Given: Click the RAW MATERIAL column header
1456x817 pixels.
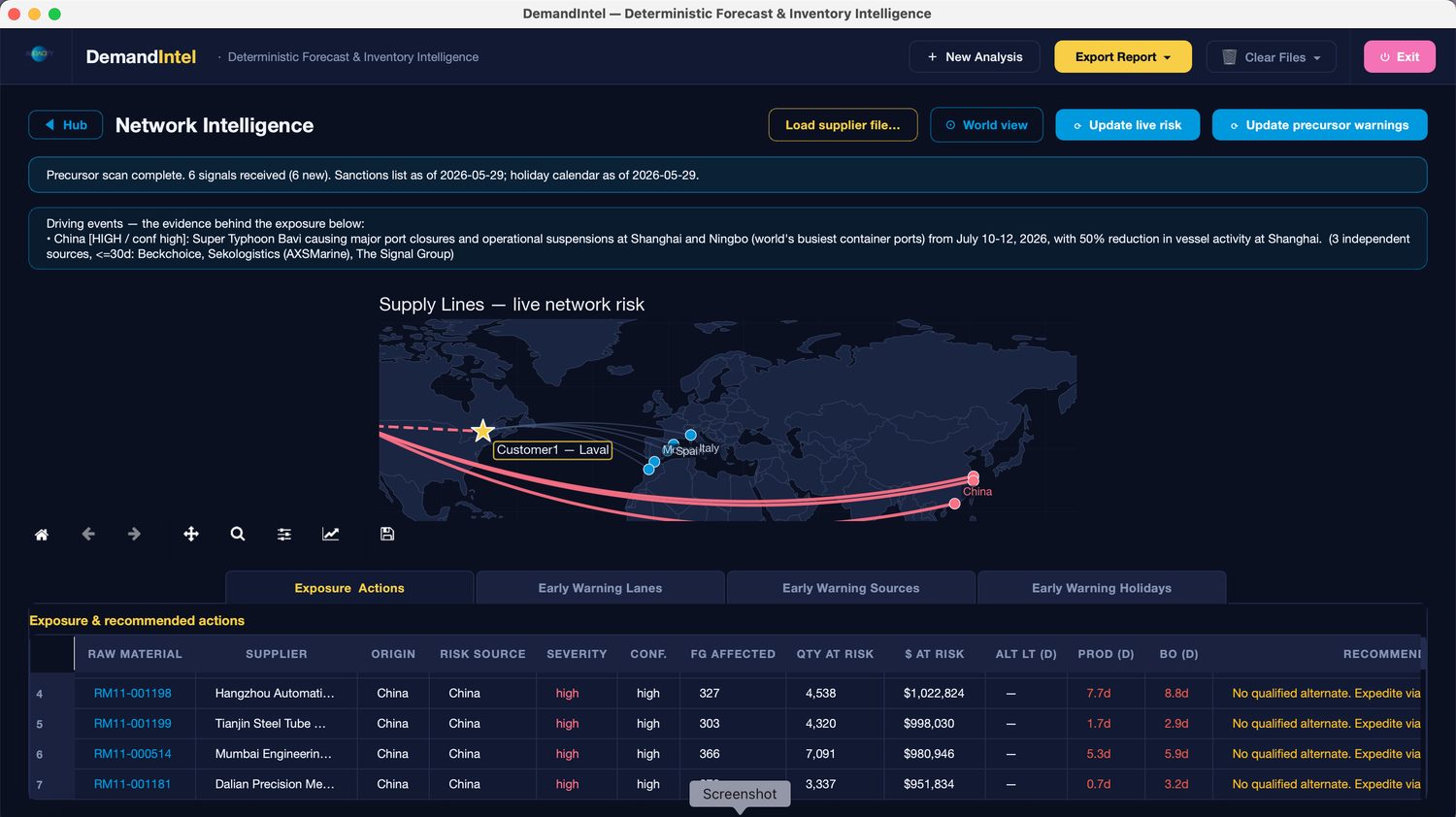Looking at the screenshot, I should click(135, 654).
